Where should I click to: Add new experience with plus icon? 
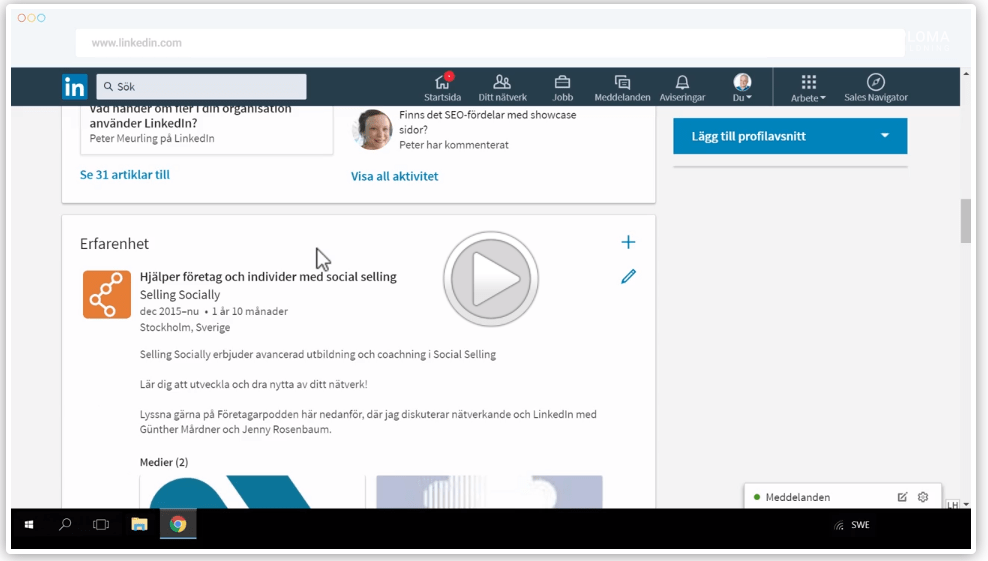pyautogui.click(x=628, y=242)
